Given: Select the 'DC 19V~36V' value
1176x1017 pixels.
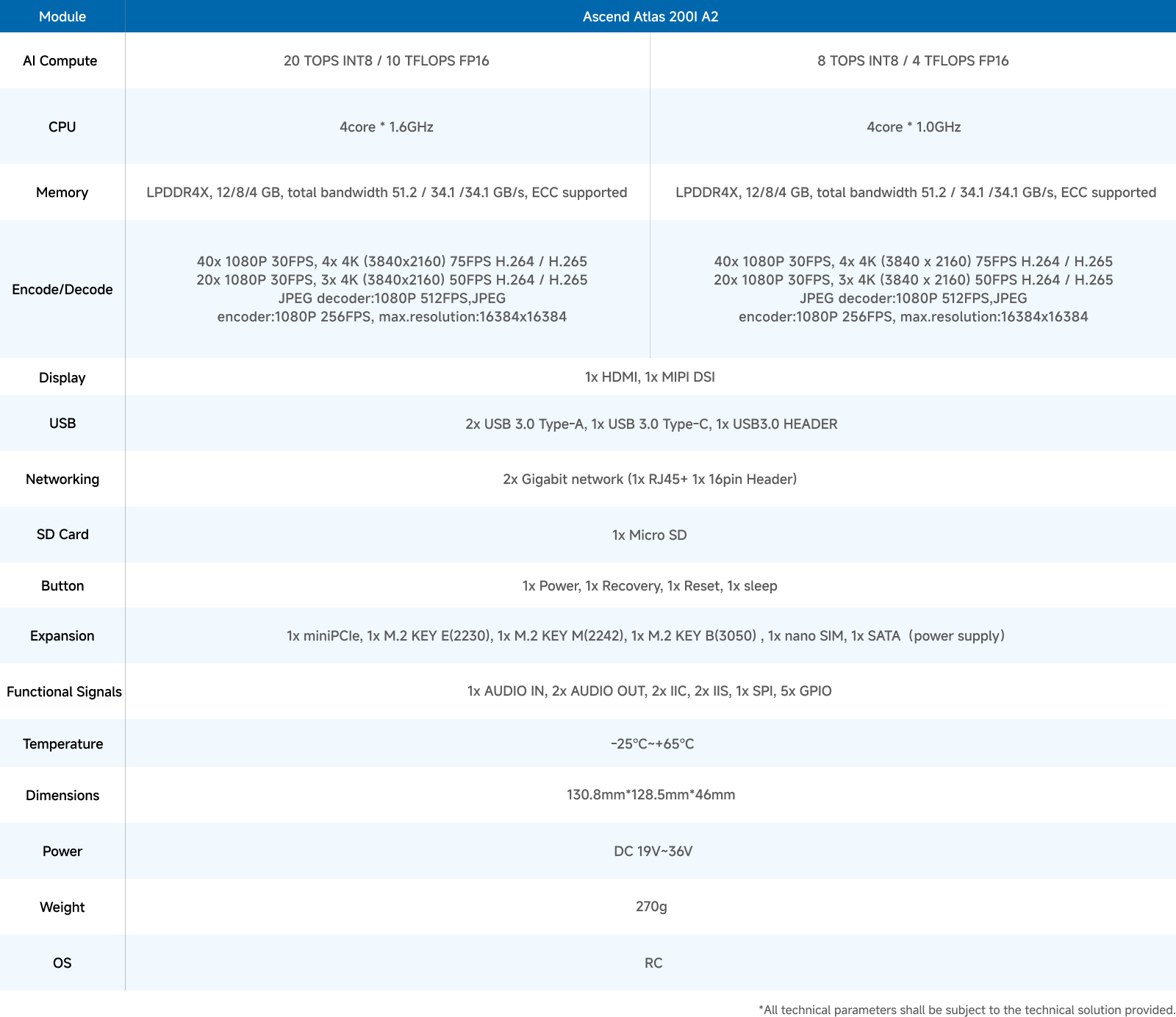Looking at the screenshot, I should click(x=653, y=852).
